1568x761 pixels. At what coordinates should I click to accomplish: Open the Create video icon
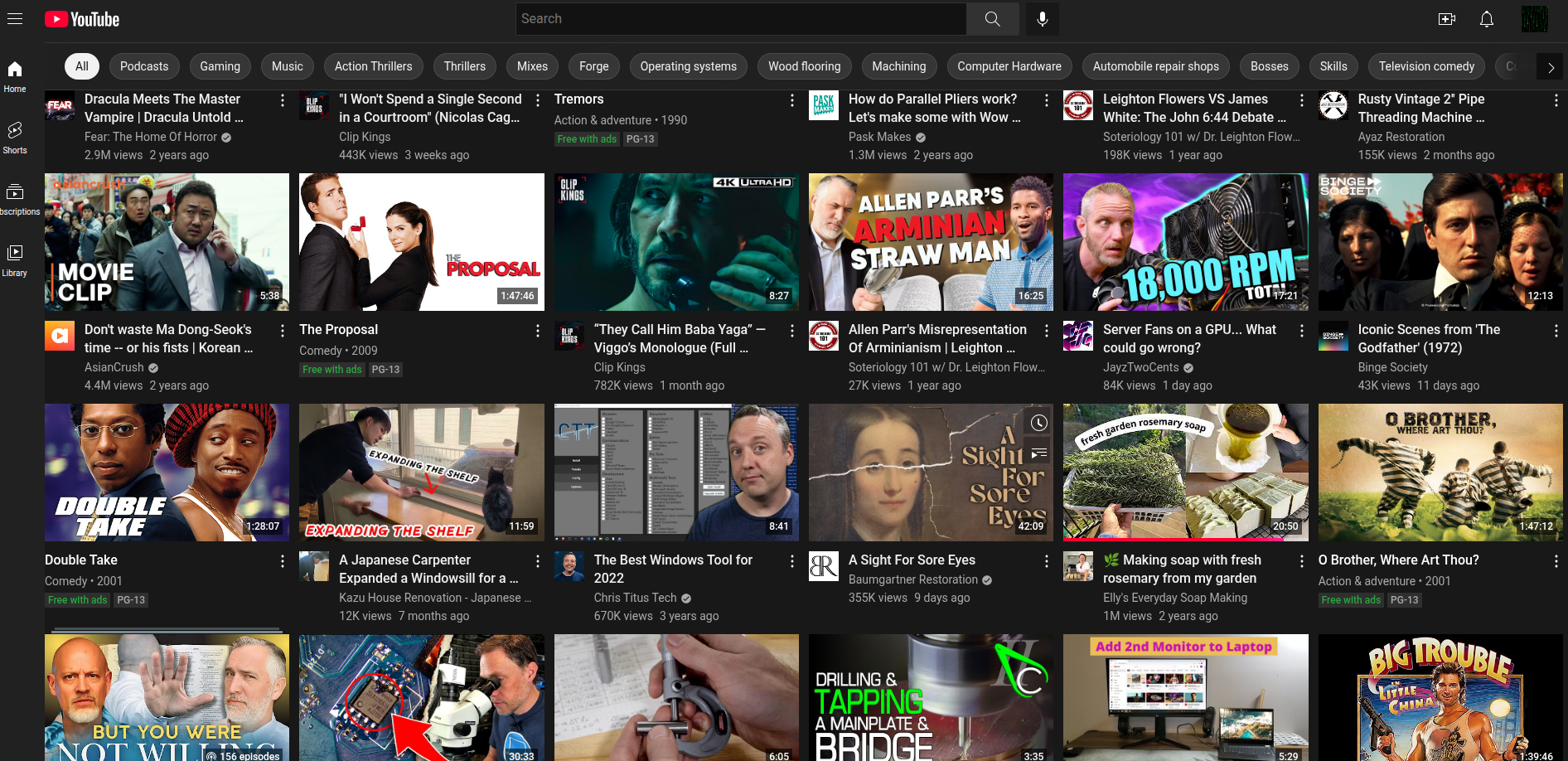(1446, 19)
